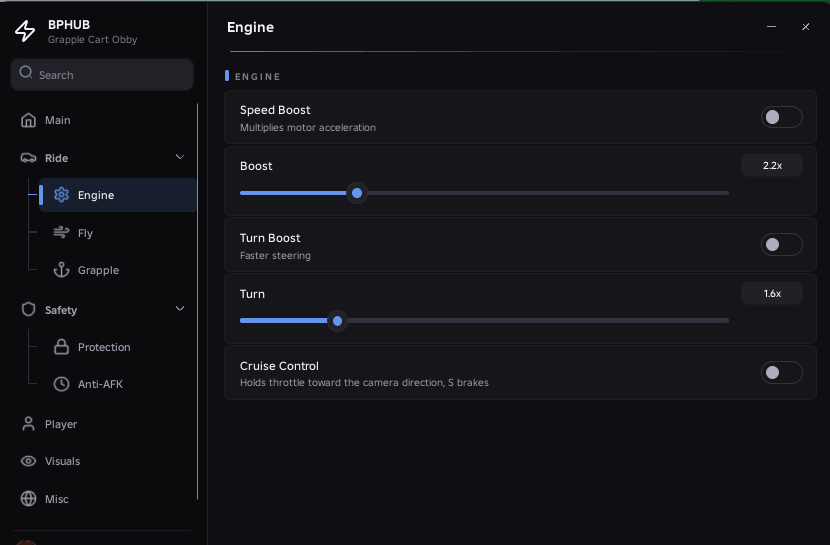
Task: Click the Ride car icon
Action: [x=28, y=158]
